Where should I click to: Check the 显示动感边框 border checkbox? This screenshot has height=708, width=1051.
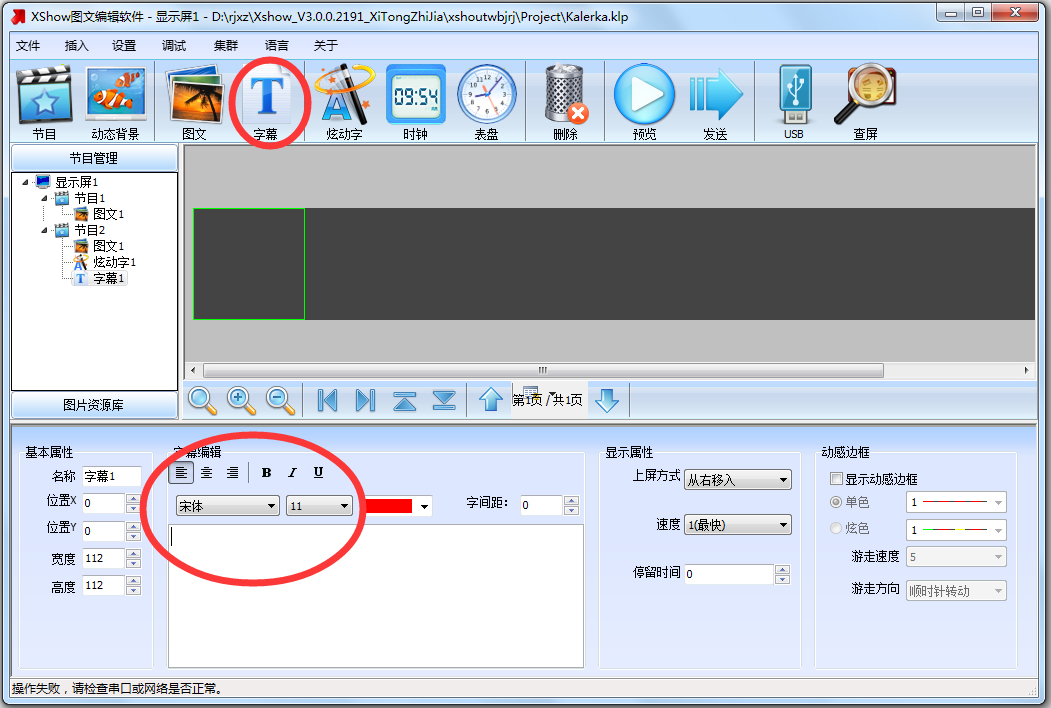click(x=838, y=478)
